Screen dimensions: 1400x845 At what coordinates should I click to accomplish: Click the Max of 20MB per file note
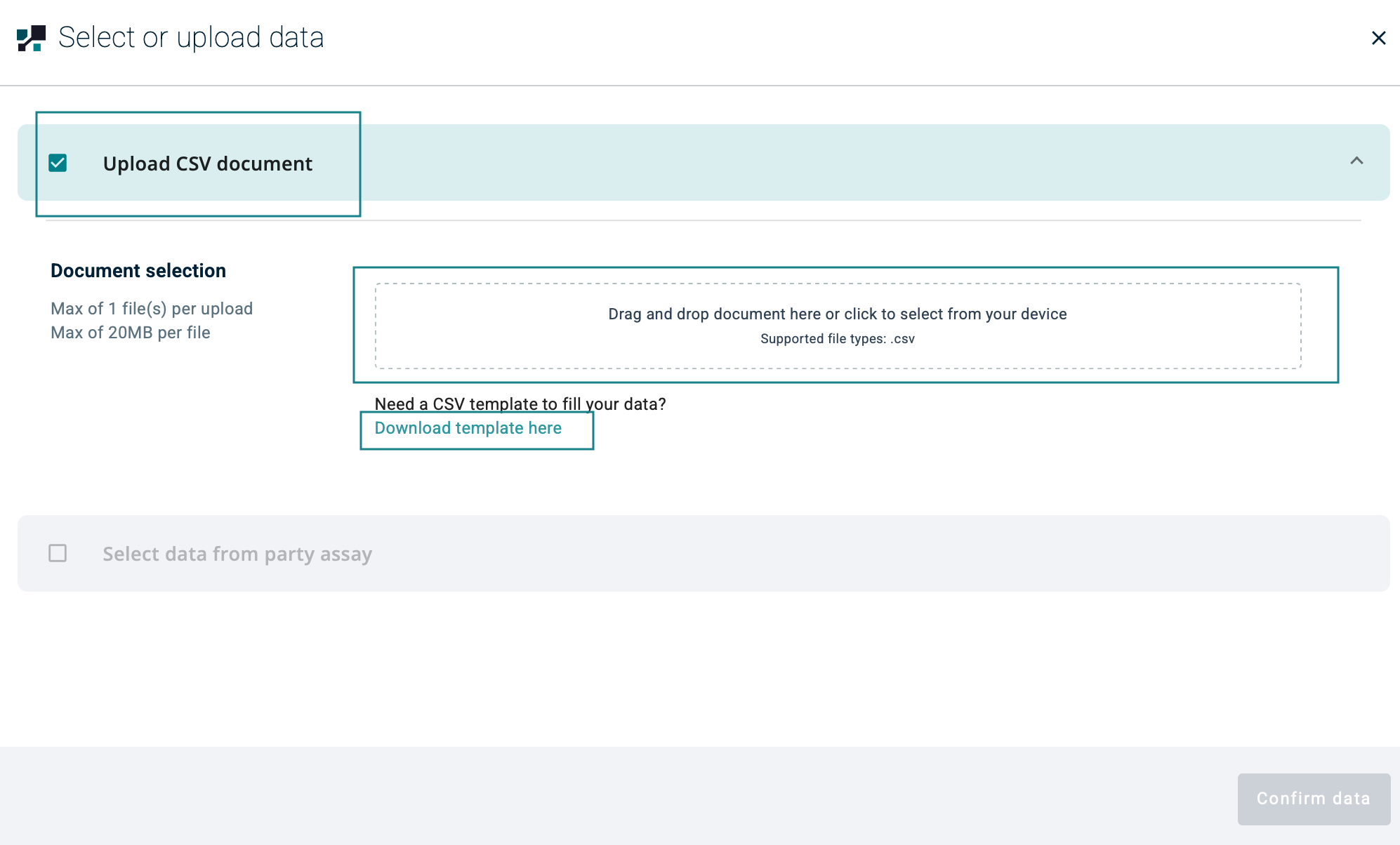coord(131,333)
